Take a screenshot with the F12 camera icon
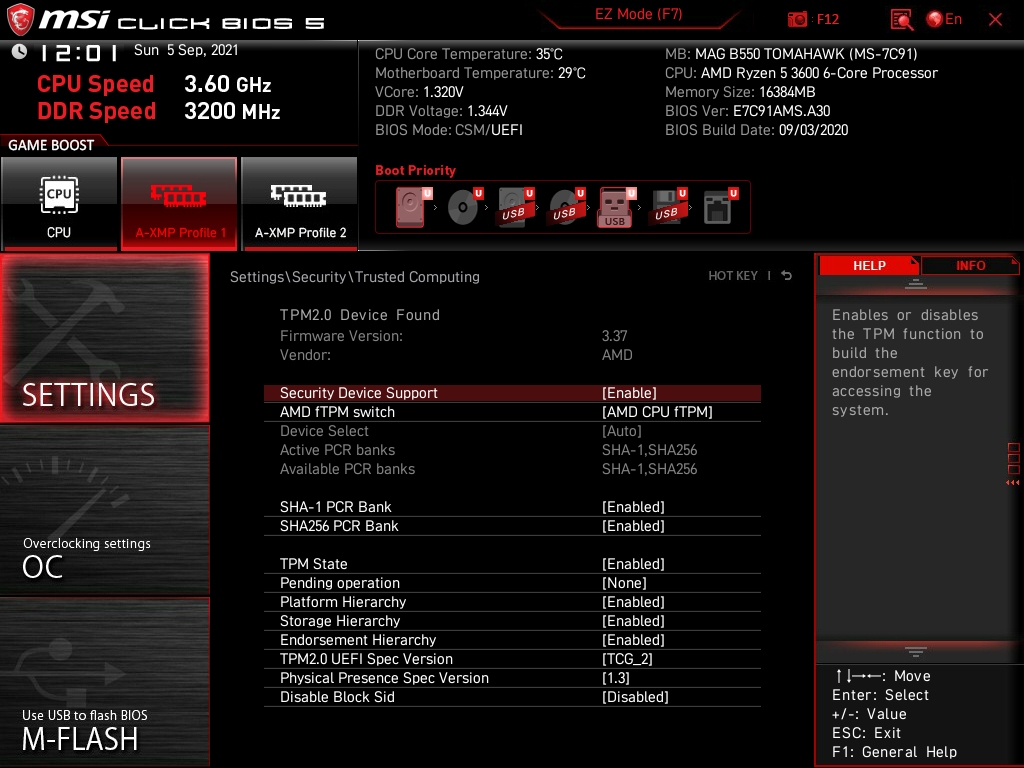The width and height of the screenshot is (1024, 768). click(x=797, y=20)
